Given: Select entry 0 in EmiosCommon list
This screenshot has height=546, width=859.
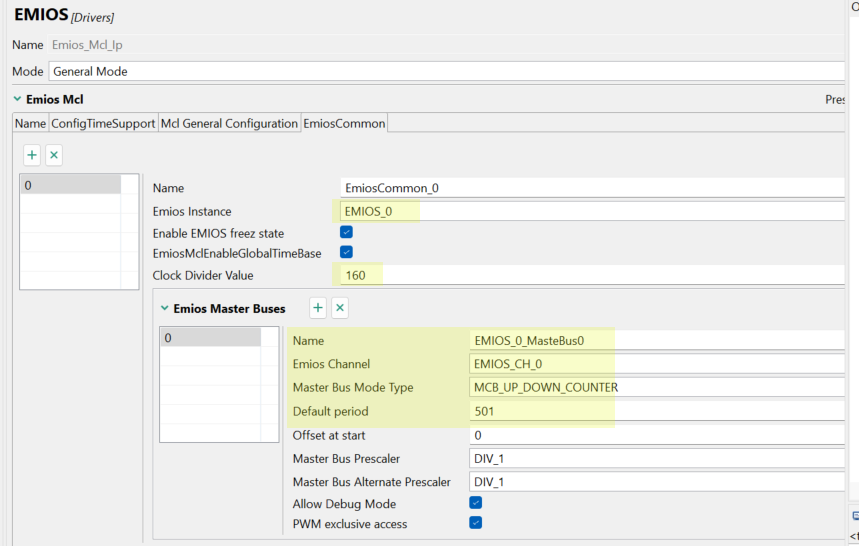Looking at the screenshot, I should coord(70,185).
